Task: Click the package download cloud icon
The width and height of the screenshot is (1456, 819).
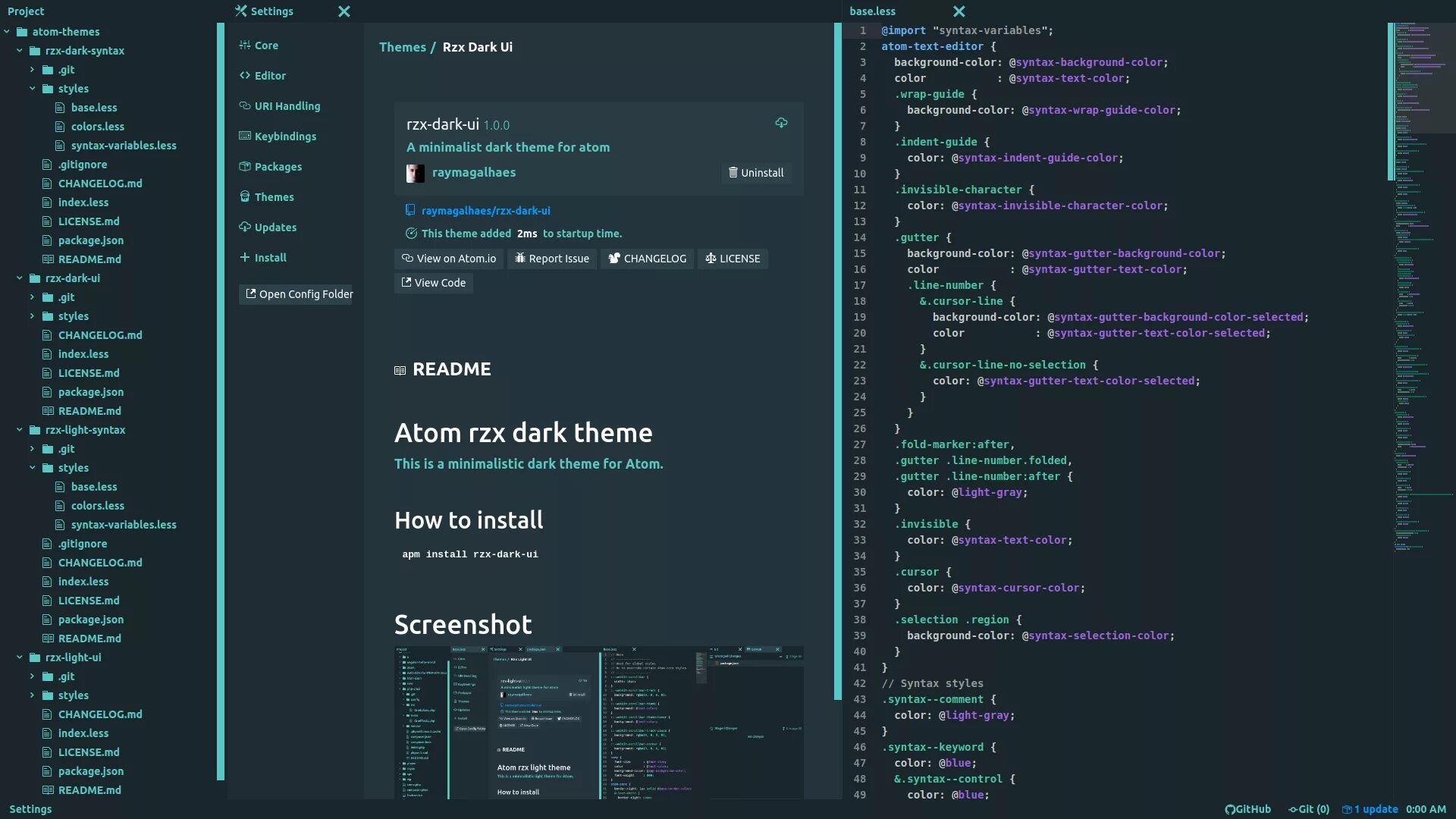Action: point(781,123)
